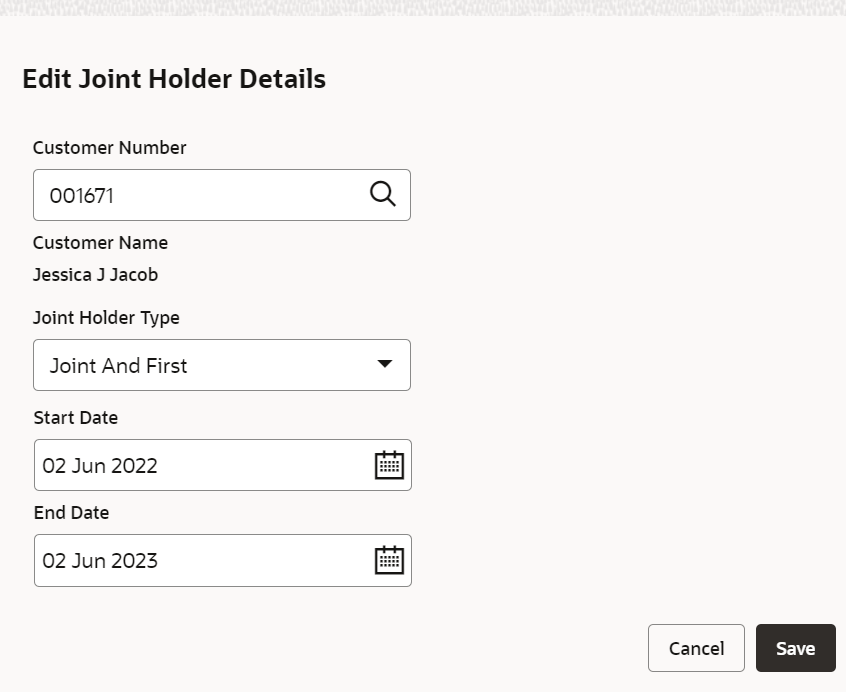
Task: Click the Customer Number label
Action: pos(110,147)
